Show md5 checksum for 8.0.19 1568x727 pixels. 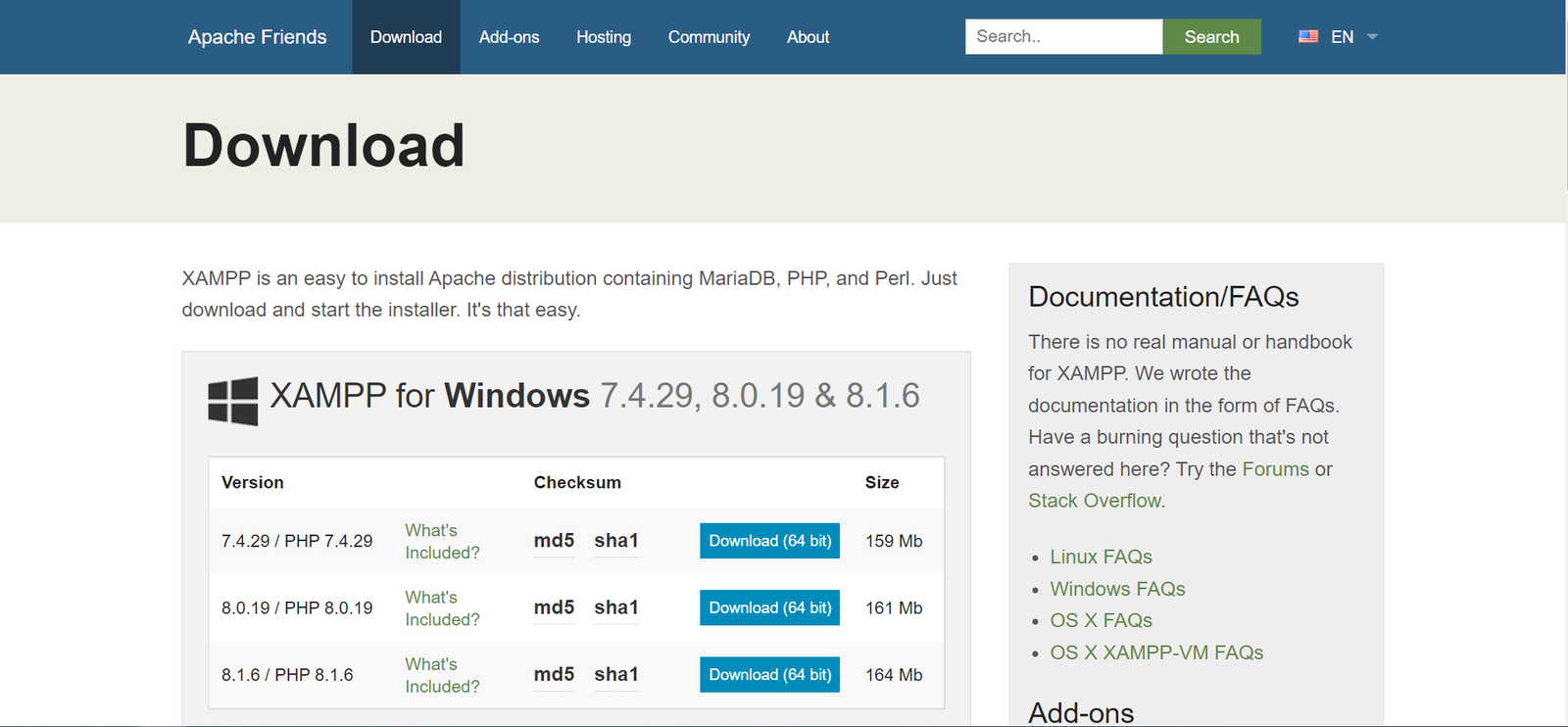[554, 607]
